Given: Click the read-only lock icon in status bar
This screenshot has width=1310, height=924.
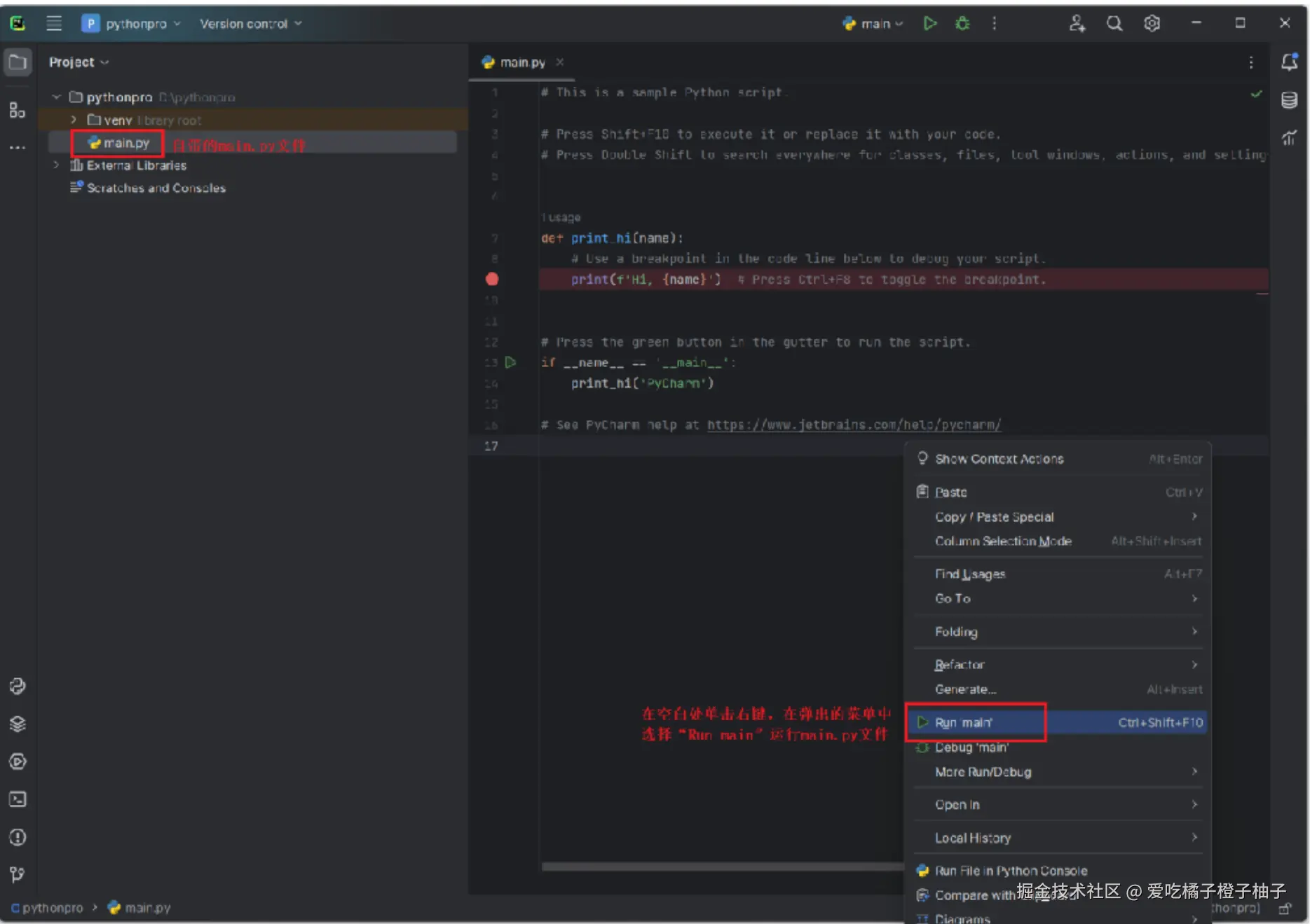Looking at the screenshot, I should [1285, 909].
